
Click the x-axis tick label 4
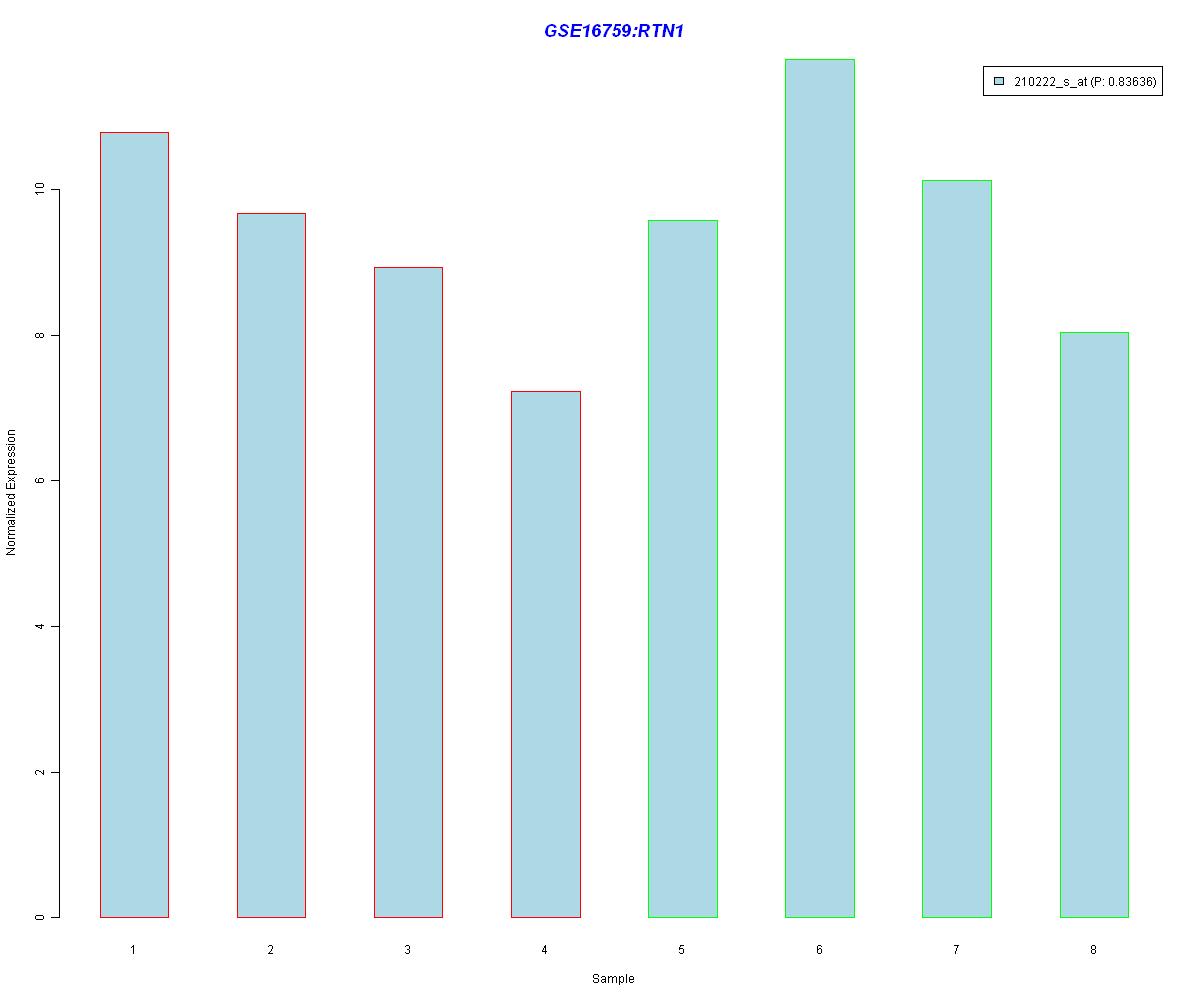(544, 950)
